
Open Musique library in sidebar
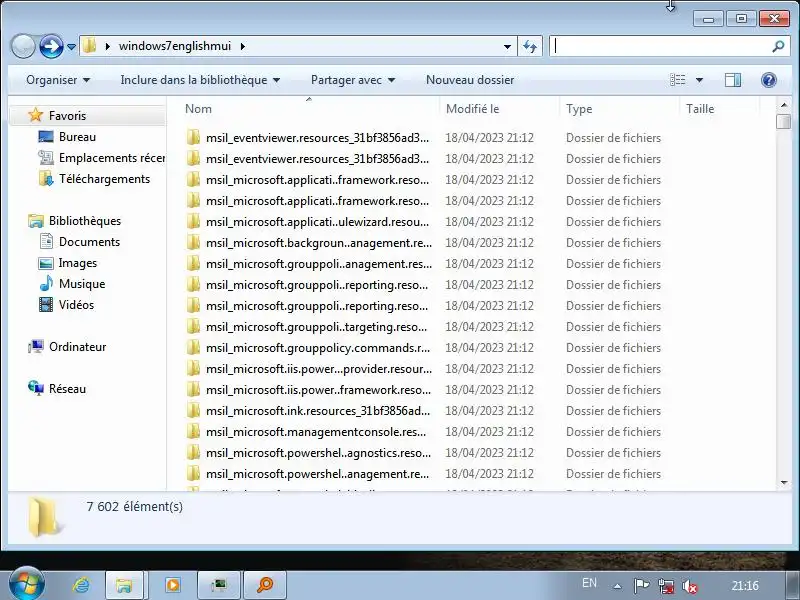[x=82, y=284]
